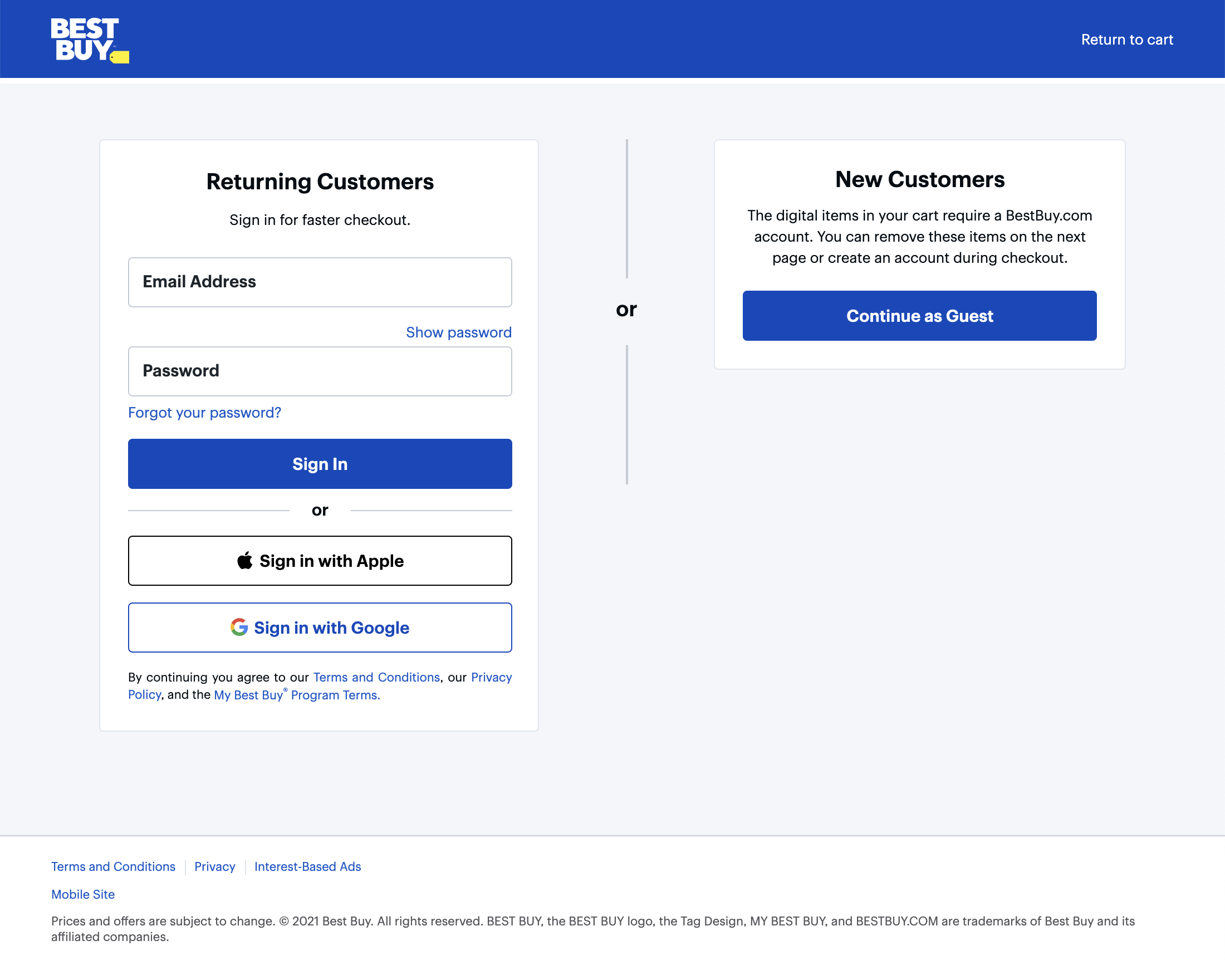The width and height of the screenshot is (1225, 980).
Task: Click the Google icon on sign-in button
Action: [x=240, y=627]
